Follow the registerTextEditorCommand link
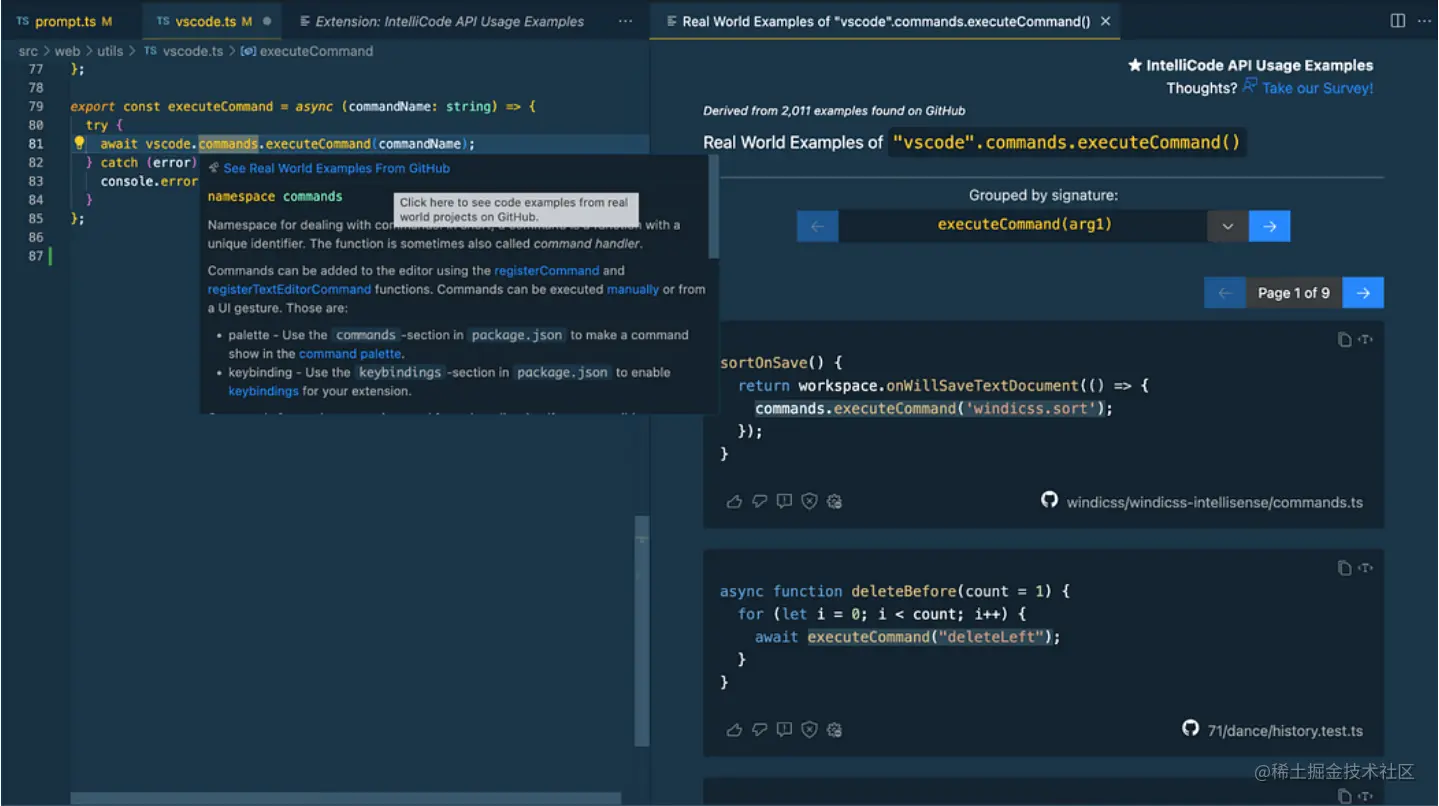This screenshot has height=806, width=1439. click(x=289, y=289)
